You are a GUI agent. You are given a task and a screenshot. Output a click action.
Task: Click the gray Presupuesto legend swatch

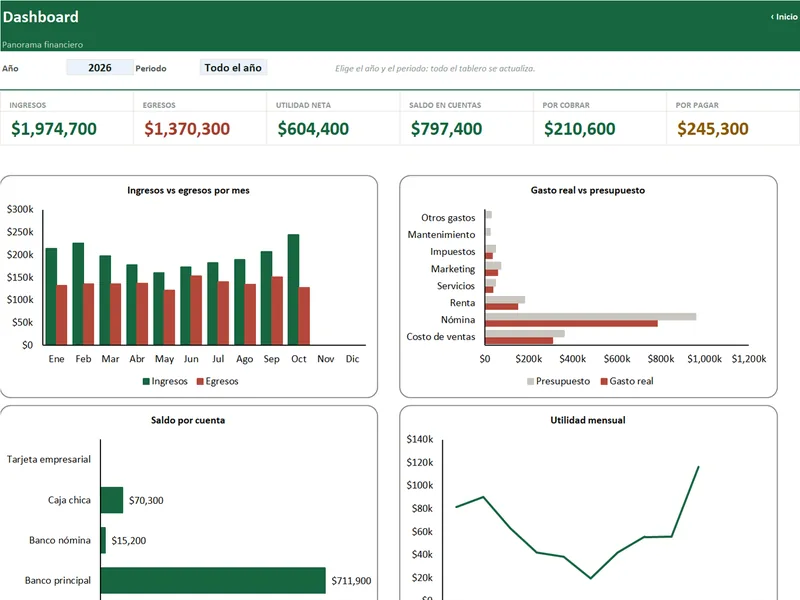531,381
